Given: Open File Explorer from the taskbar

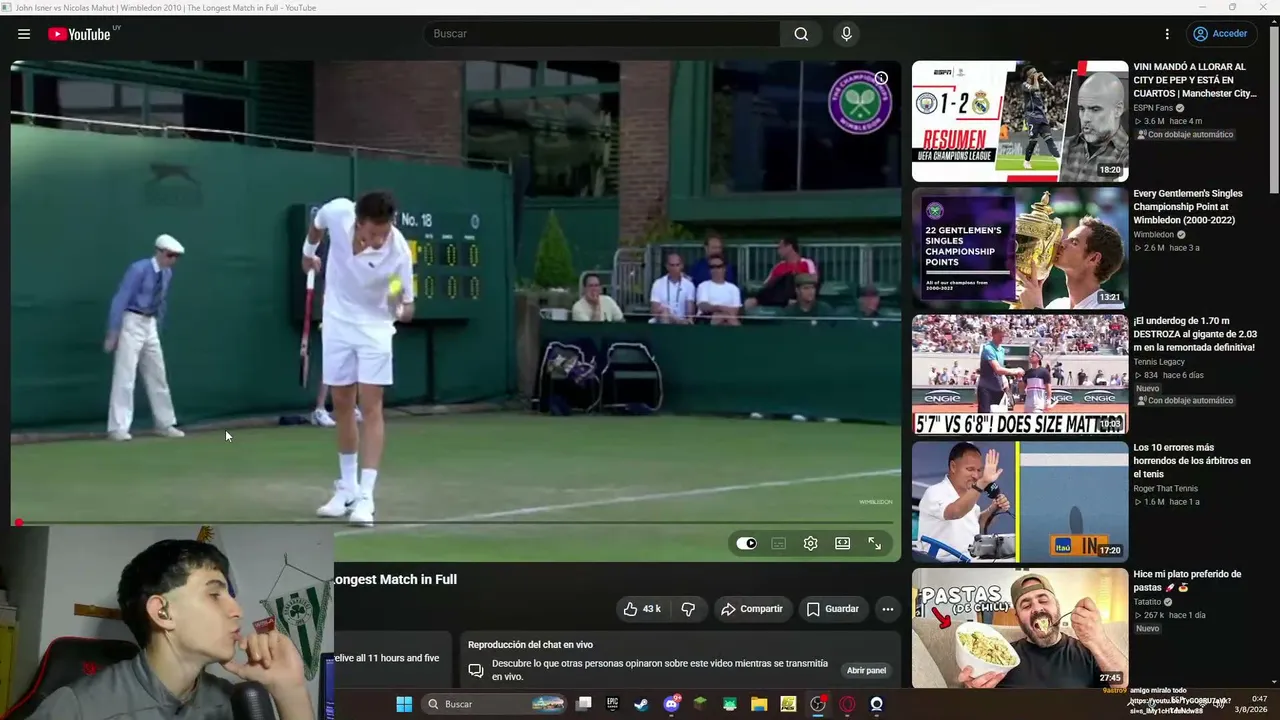Looking at the screenshot, I should tap(759, 704).
